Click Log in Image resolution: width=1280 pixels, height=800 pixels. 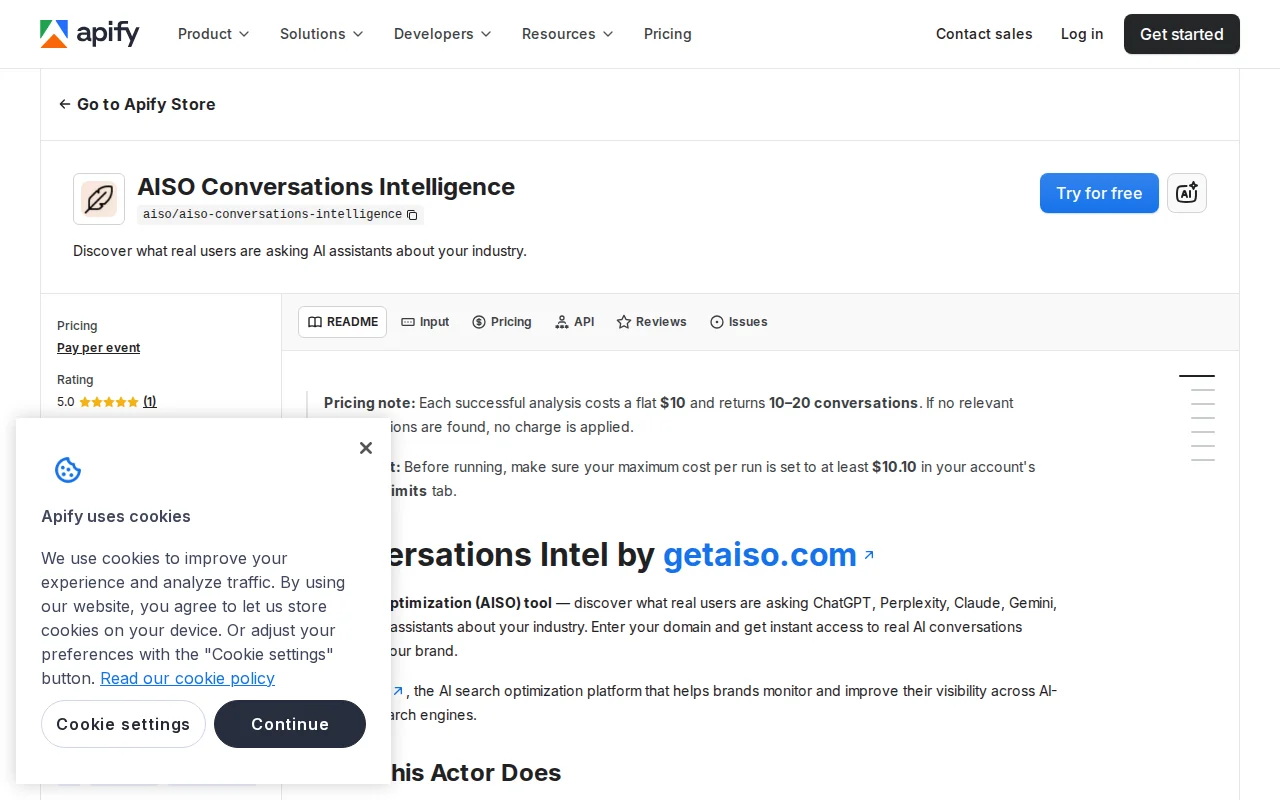[1082, 34]
